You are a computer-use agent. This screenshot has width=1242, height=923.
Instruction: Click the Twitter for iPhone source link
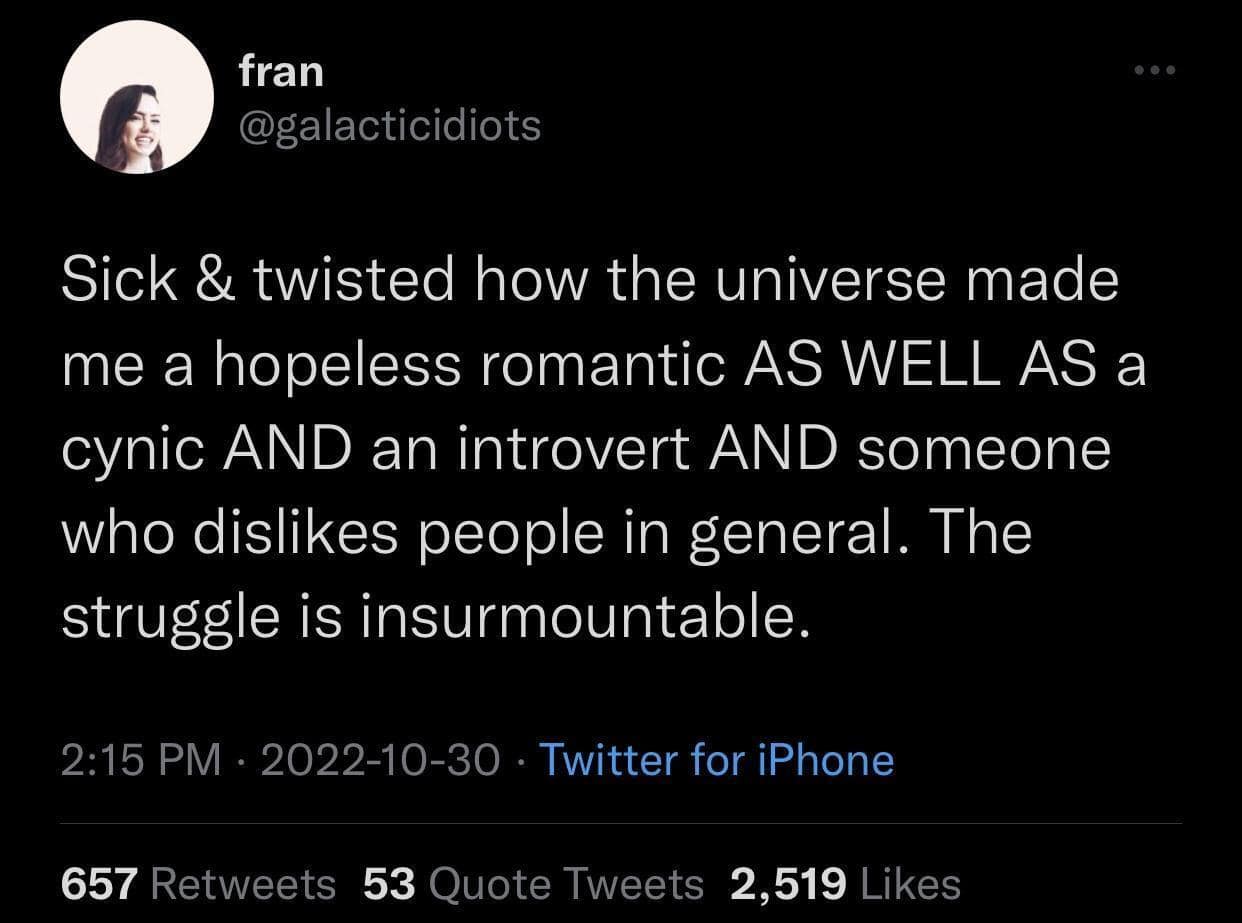point(716,760)
